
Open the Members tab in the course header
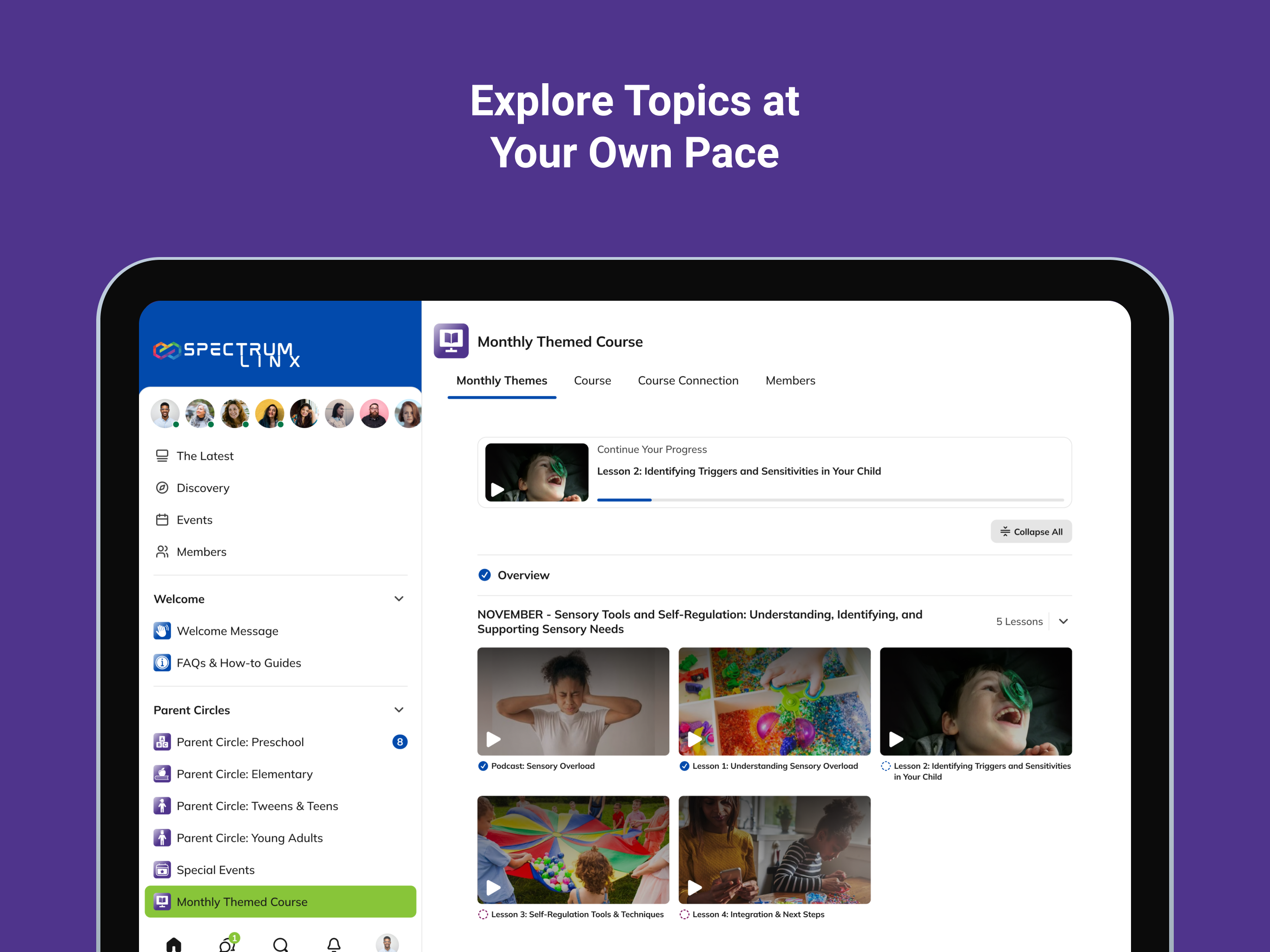(x=790, y=381)
